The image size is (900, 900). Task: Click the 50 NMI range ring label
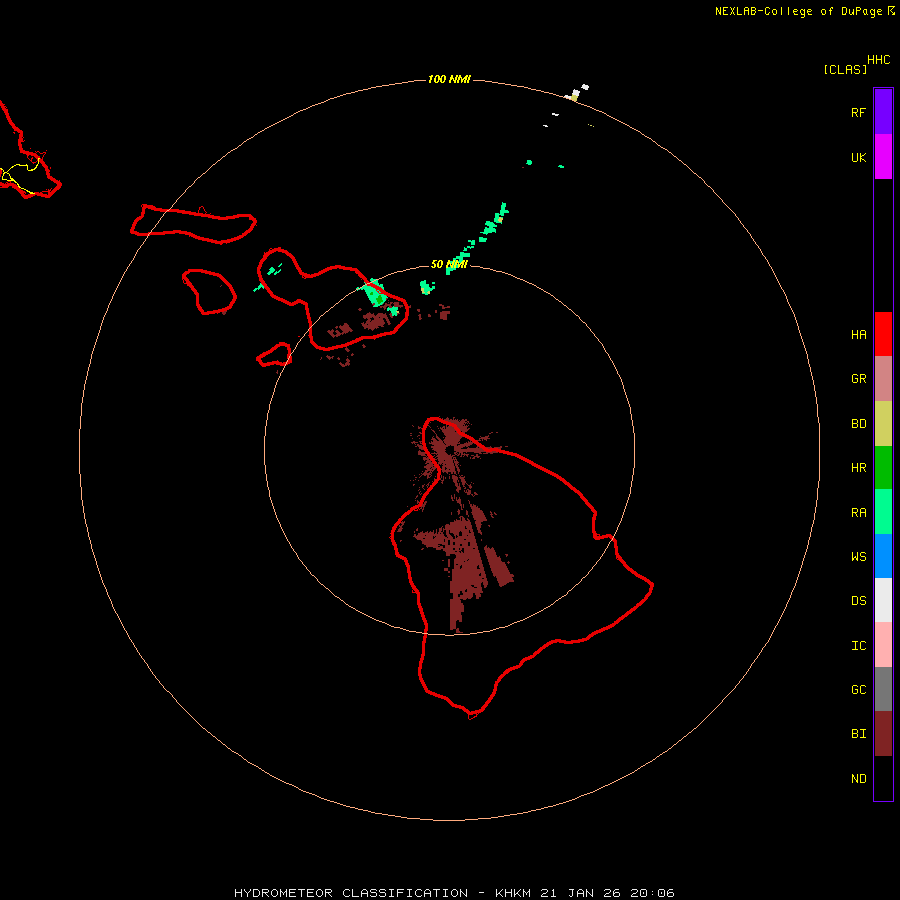coord(449,264)
